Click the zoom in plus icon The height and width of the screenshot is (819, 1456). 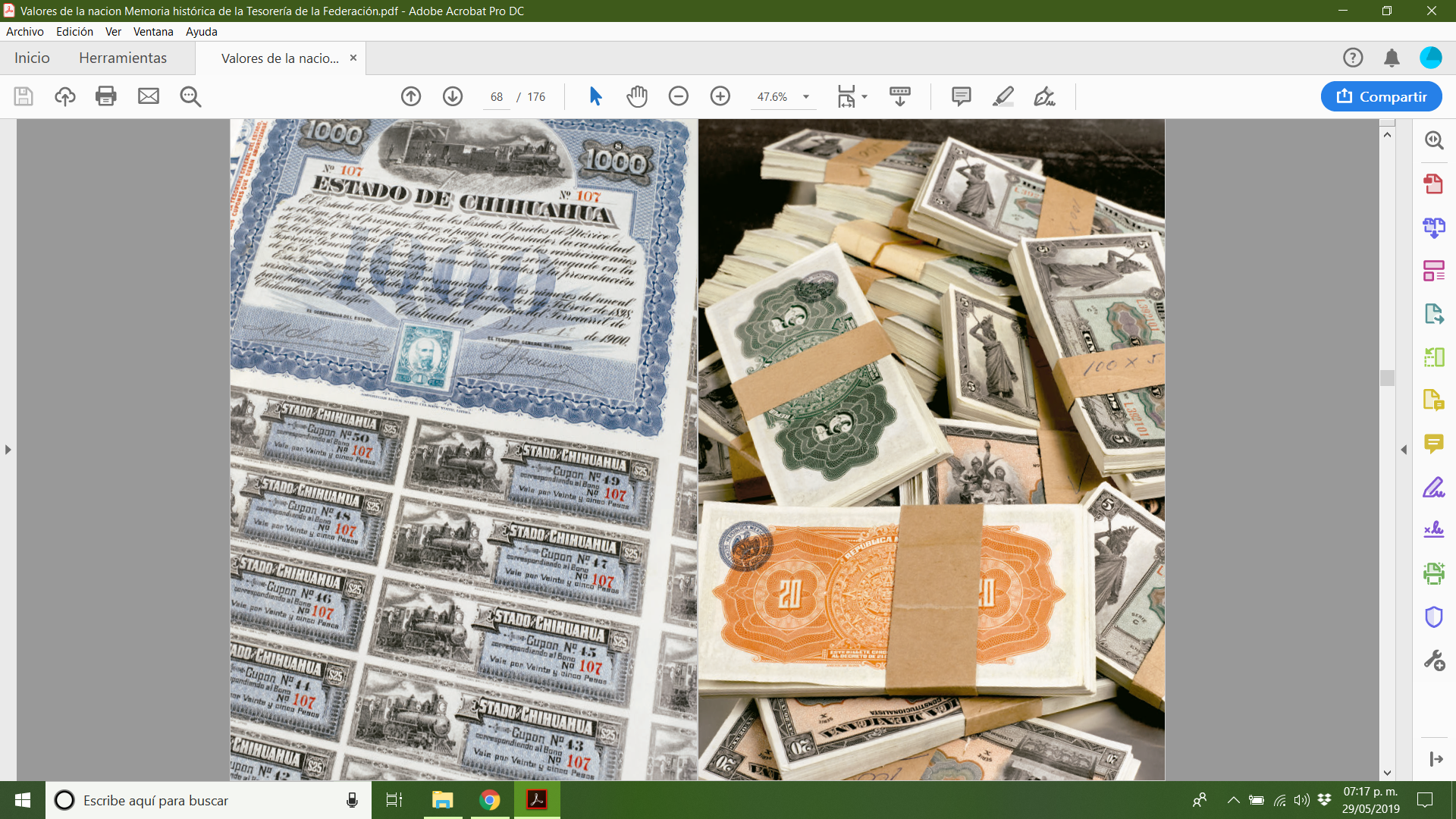[x=720, y=96]
